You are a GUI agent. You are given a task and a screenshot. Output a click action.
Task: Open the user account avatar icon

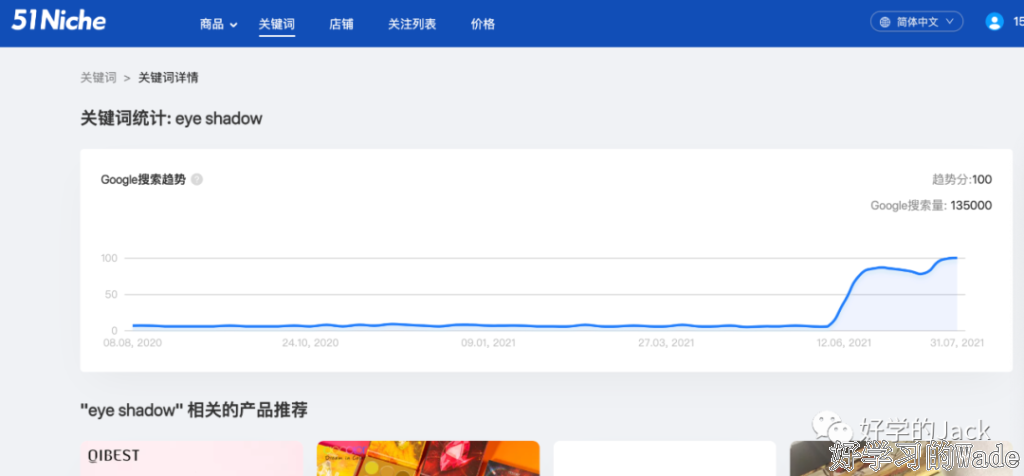(x=994, y=22)
